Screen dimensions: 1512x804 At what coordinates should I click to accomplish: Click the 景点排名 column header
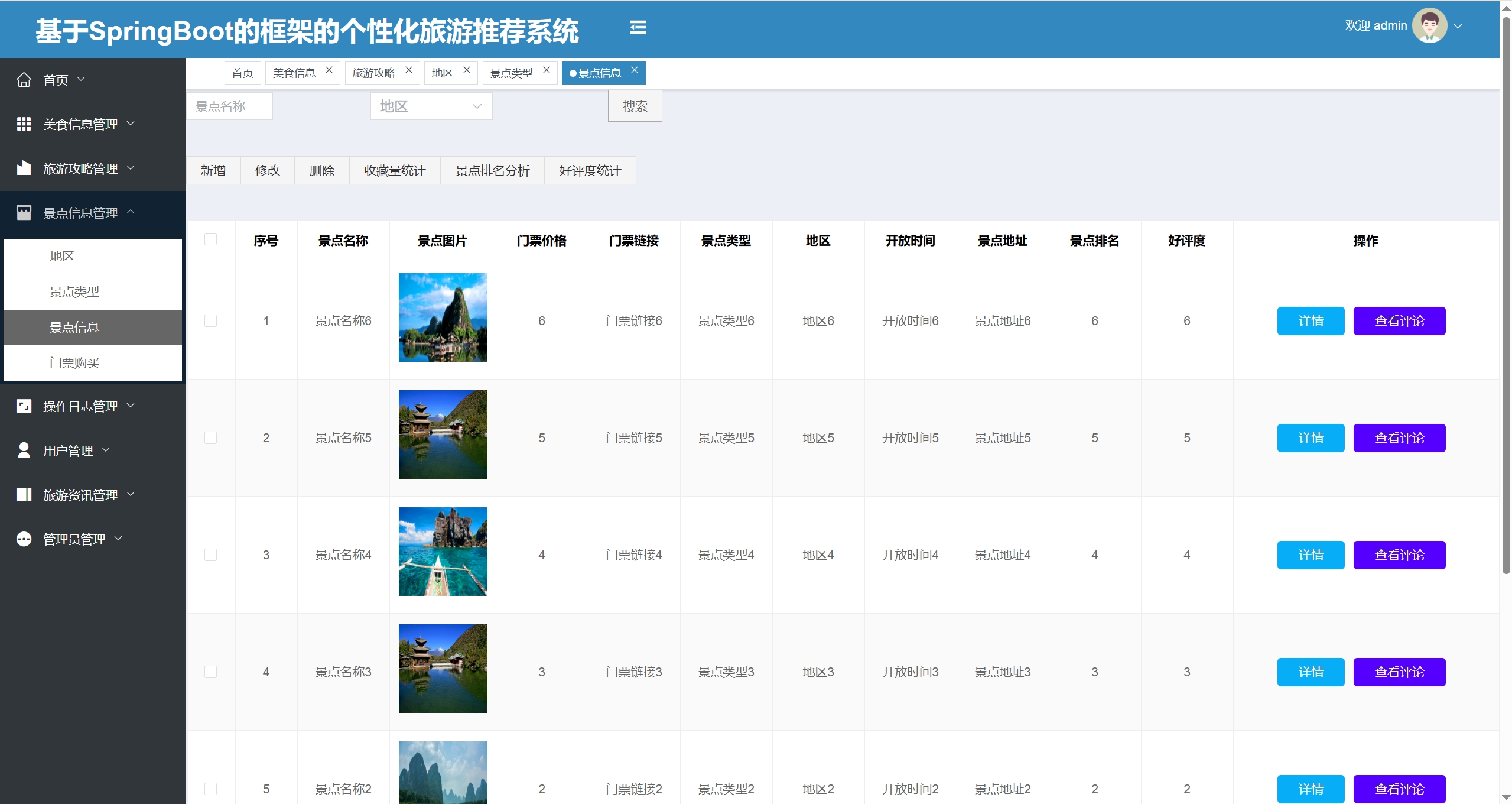click(x=1095, y=241)
